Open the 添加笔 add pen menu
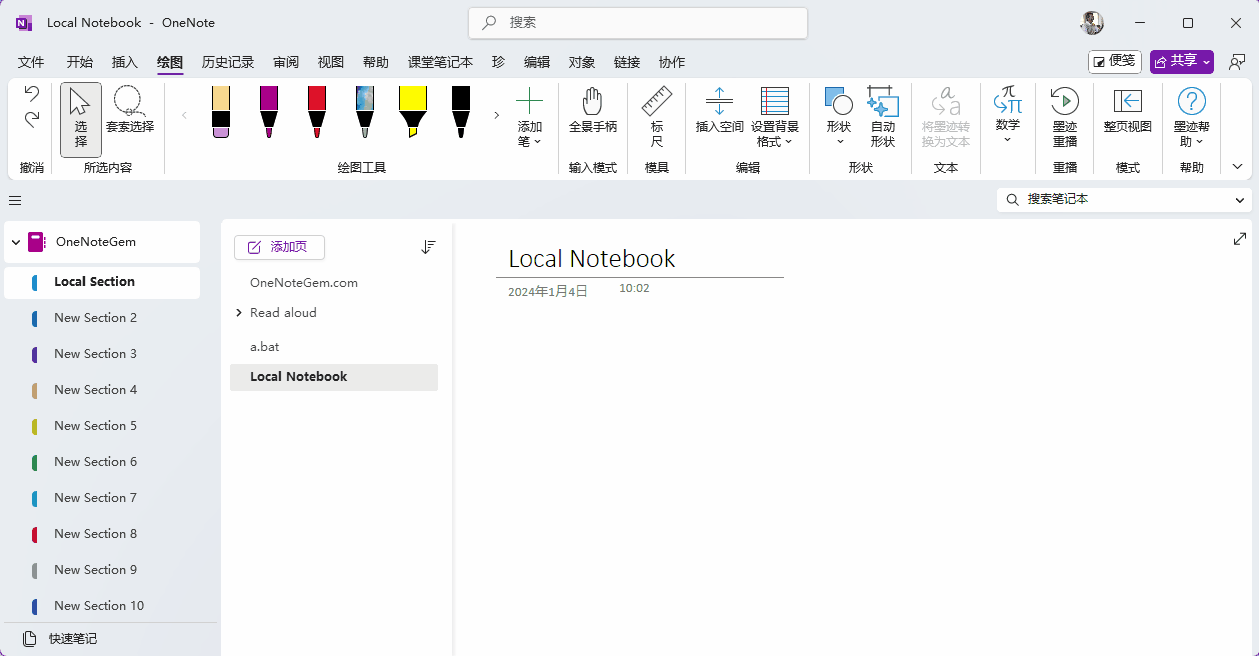 (x=529, y=118)
